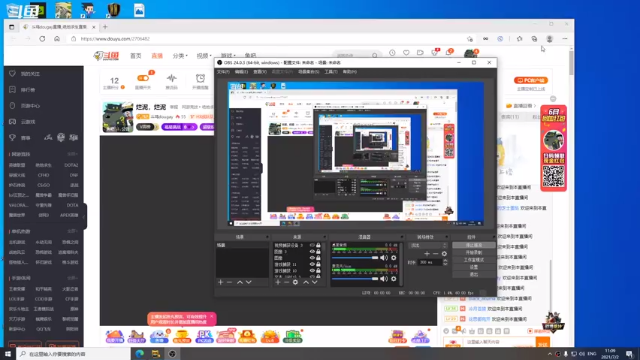640x360 pixels.
Task: Open the transition type dropdown in OBS
Action: point(428,246)
